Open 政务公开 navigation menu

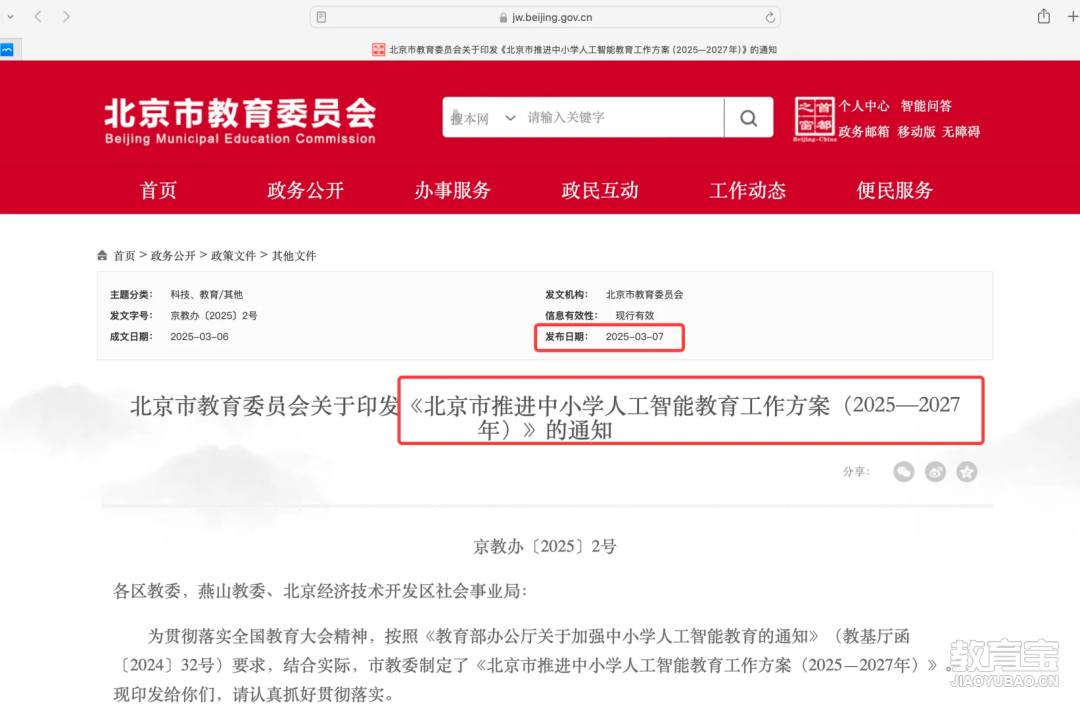coord(306,190)
